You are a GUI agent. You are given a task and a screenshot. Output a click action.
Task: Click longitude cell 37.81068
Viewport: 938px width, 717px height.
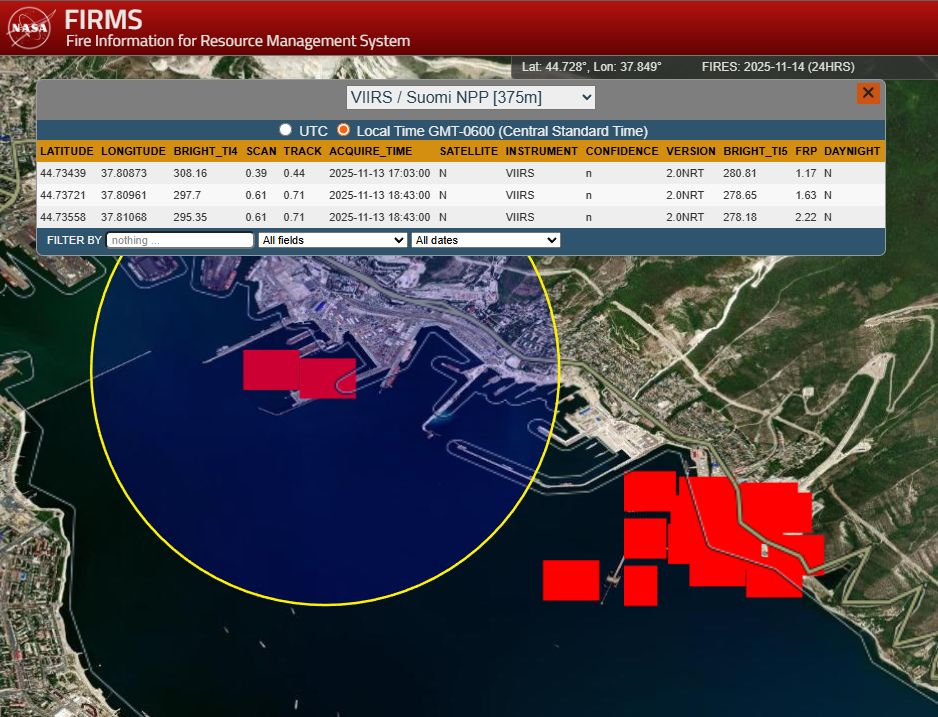(x=123, y=217)
